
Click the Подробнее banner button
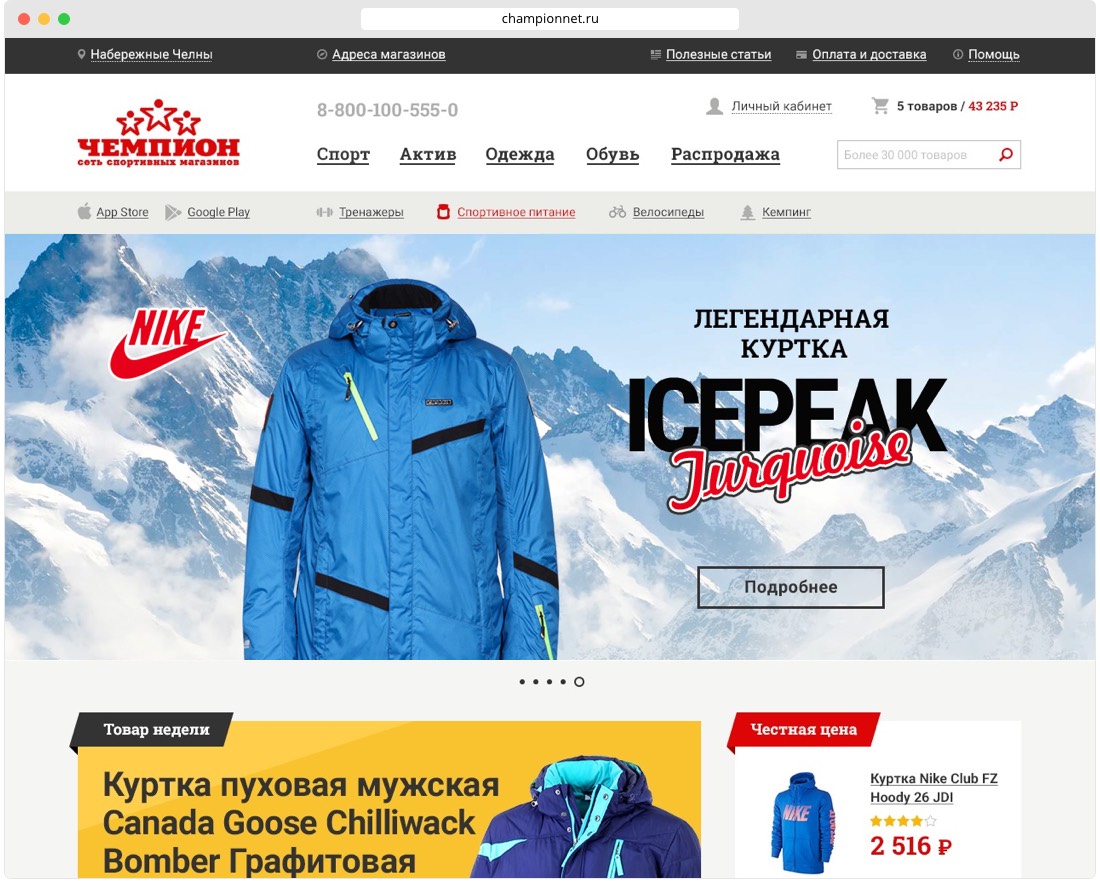[x=791, y=587]
